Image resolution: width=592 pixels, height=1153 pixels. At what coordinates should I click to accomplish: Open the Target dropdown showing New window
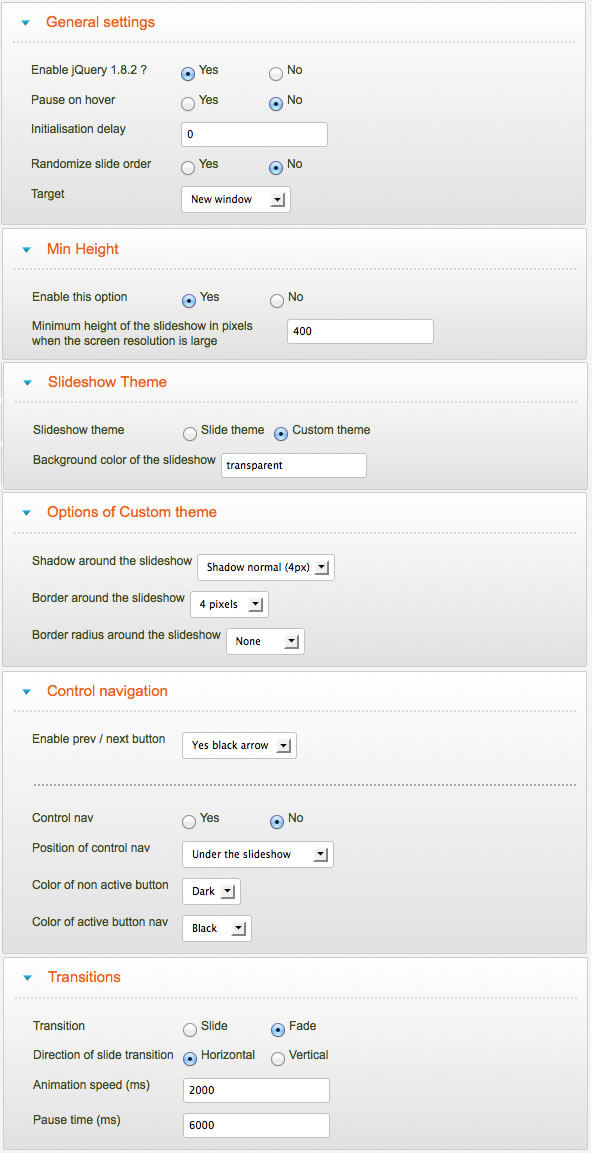pyautogui.click(x=236, y=199)
